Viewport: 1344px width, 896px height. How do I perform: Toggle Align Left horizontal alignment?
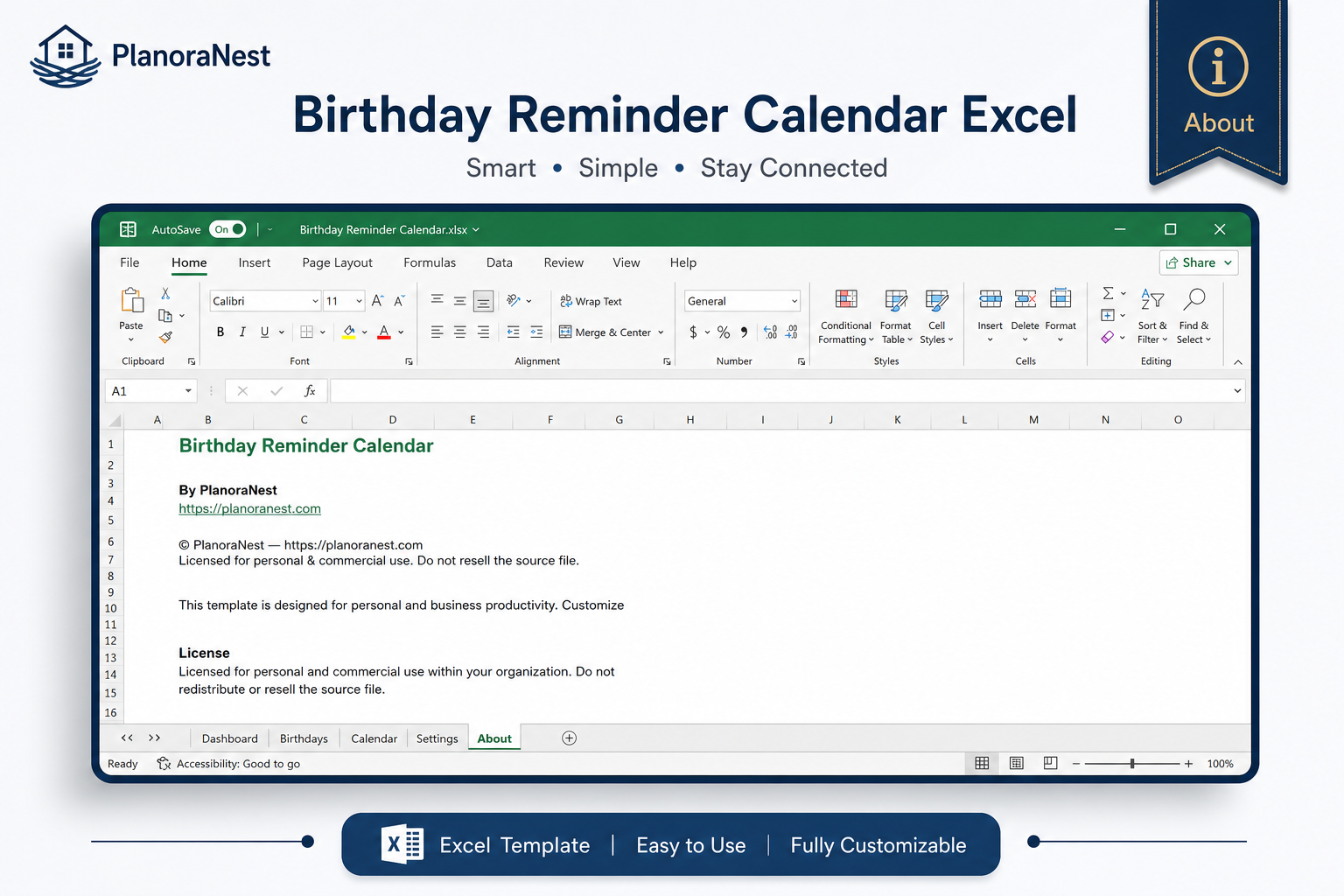(437, 332)
